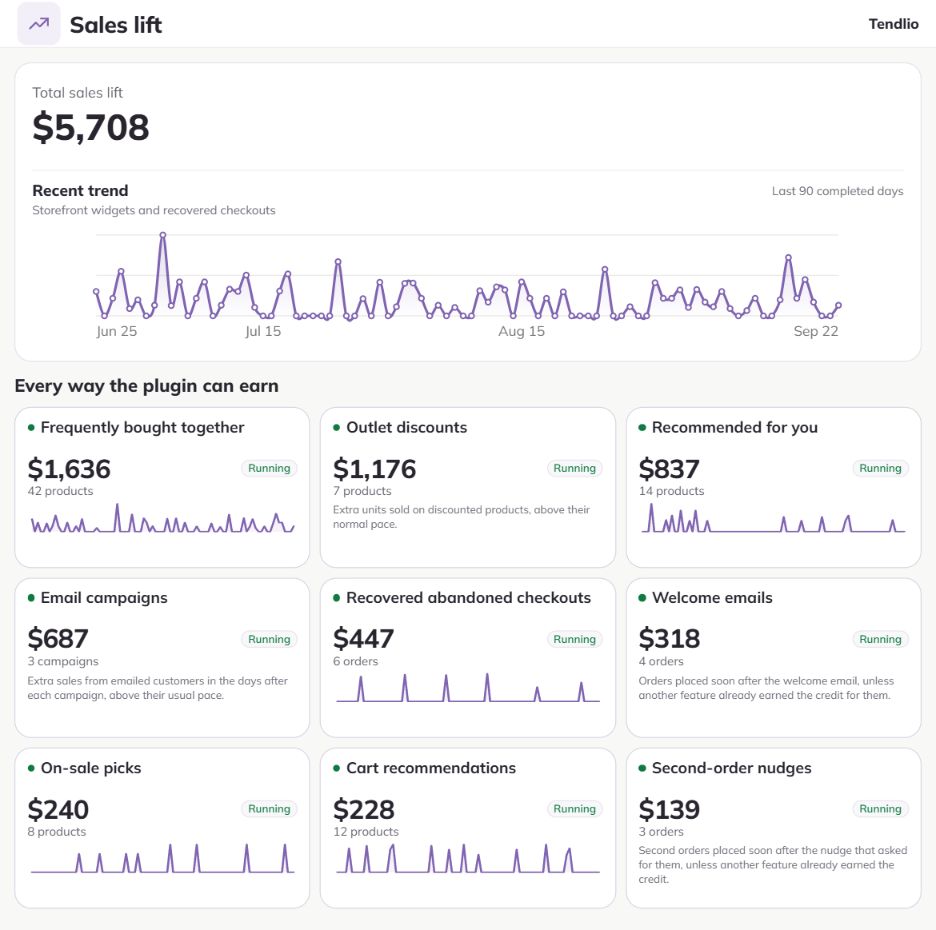936x930 pixels.
Task: Click the Recent trend line chart
Action: pos(467,276)
